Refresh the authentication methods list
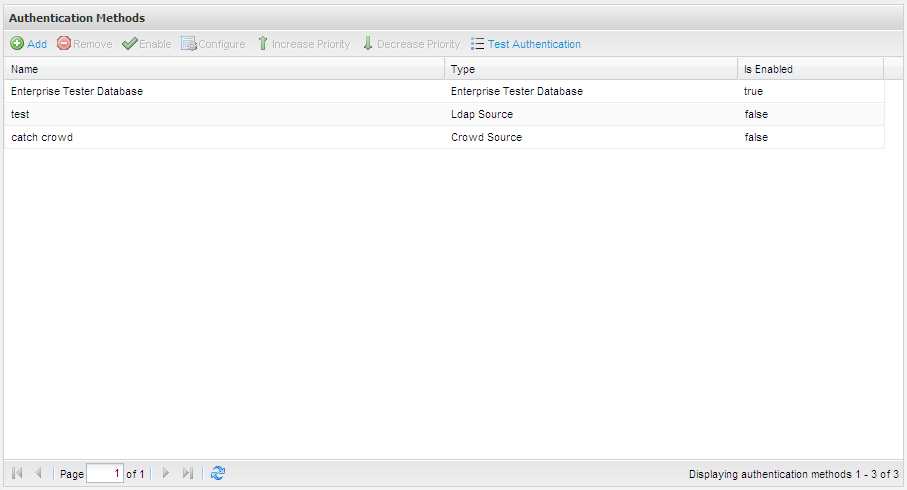 click(218, 473)
